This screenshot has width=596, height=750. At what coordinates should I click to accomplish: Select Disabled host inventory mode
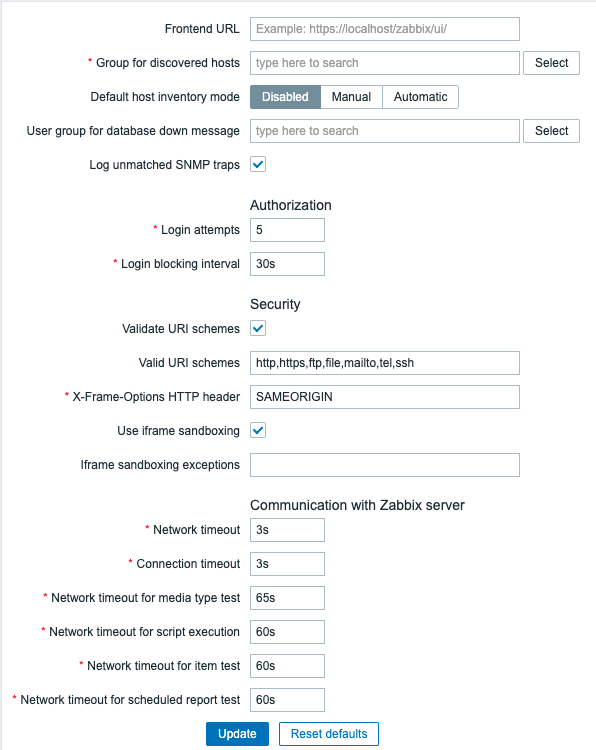coord(285,97)
